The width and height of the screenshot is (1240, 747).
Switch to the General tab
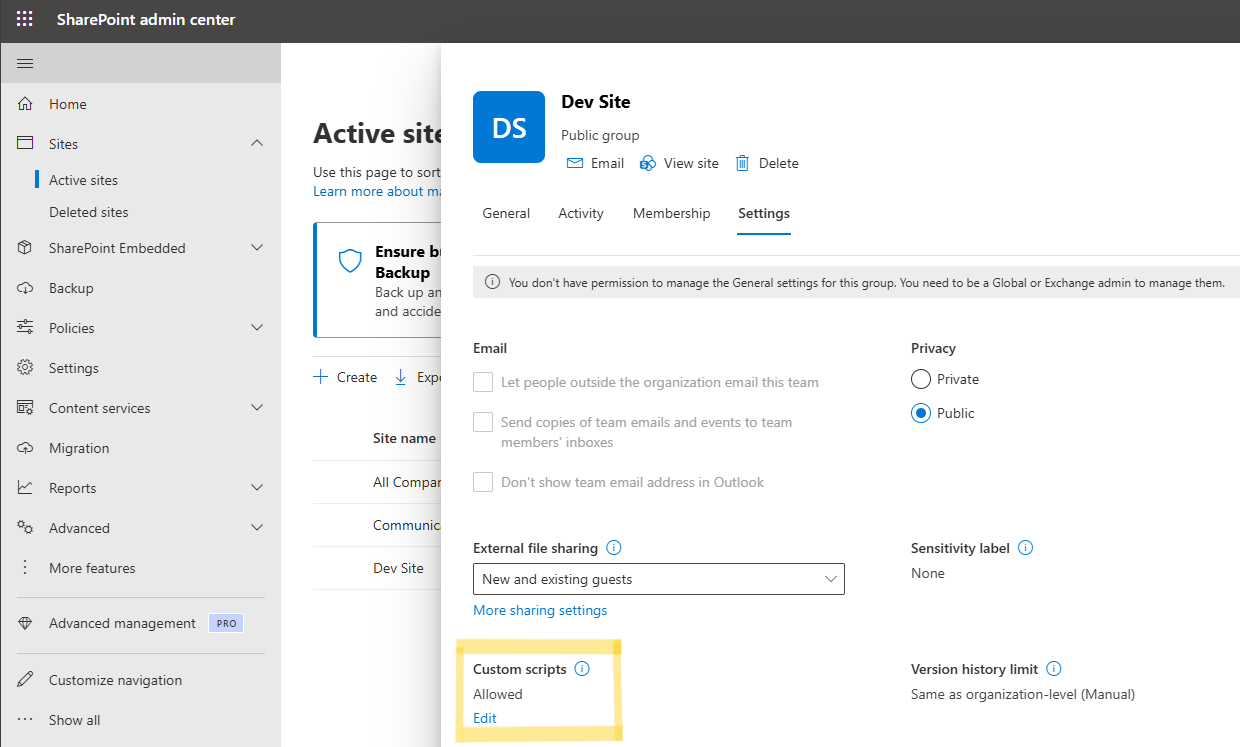pyautogui.click(x=506, y=213)
